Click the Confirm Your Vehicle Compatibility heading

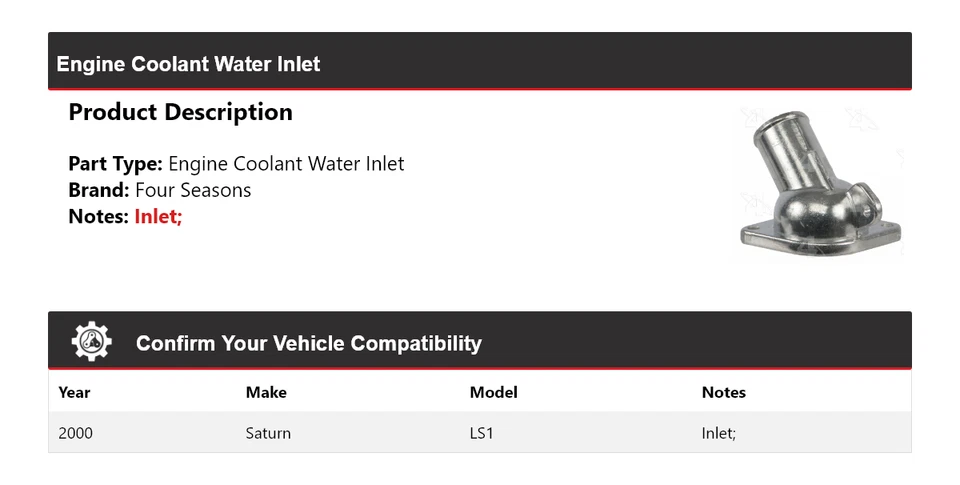point(308,343)
